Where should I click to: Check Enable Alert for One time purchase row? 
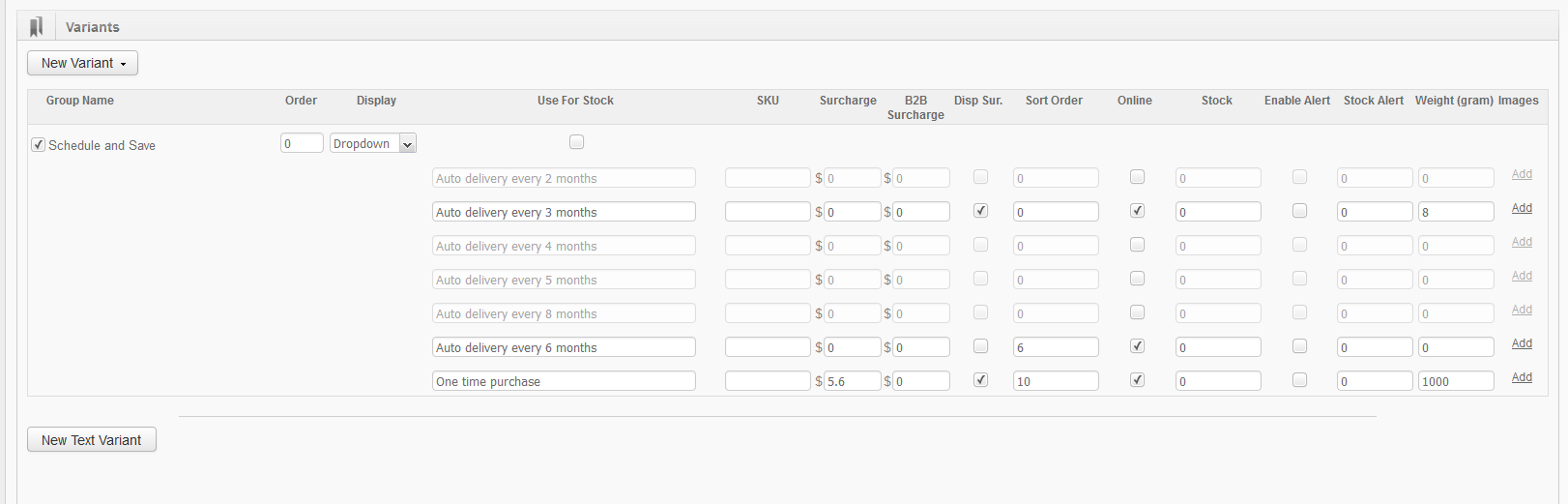point(1300,380)
